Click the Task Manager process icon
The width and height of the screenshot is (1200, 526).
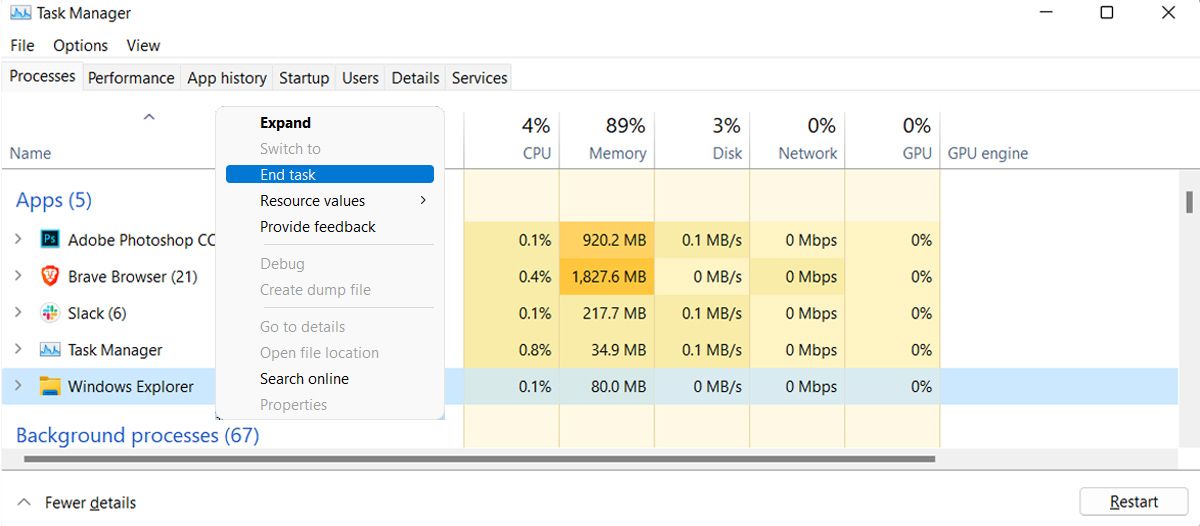point(50,350)
